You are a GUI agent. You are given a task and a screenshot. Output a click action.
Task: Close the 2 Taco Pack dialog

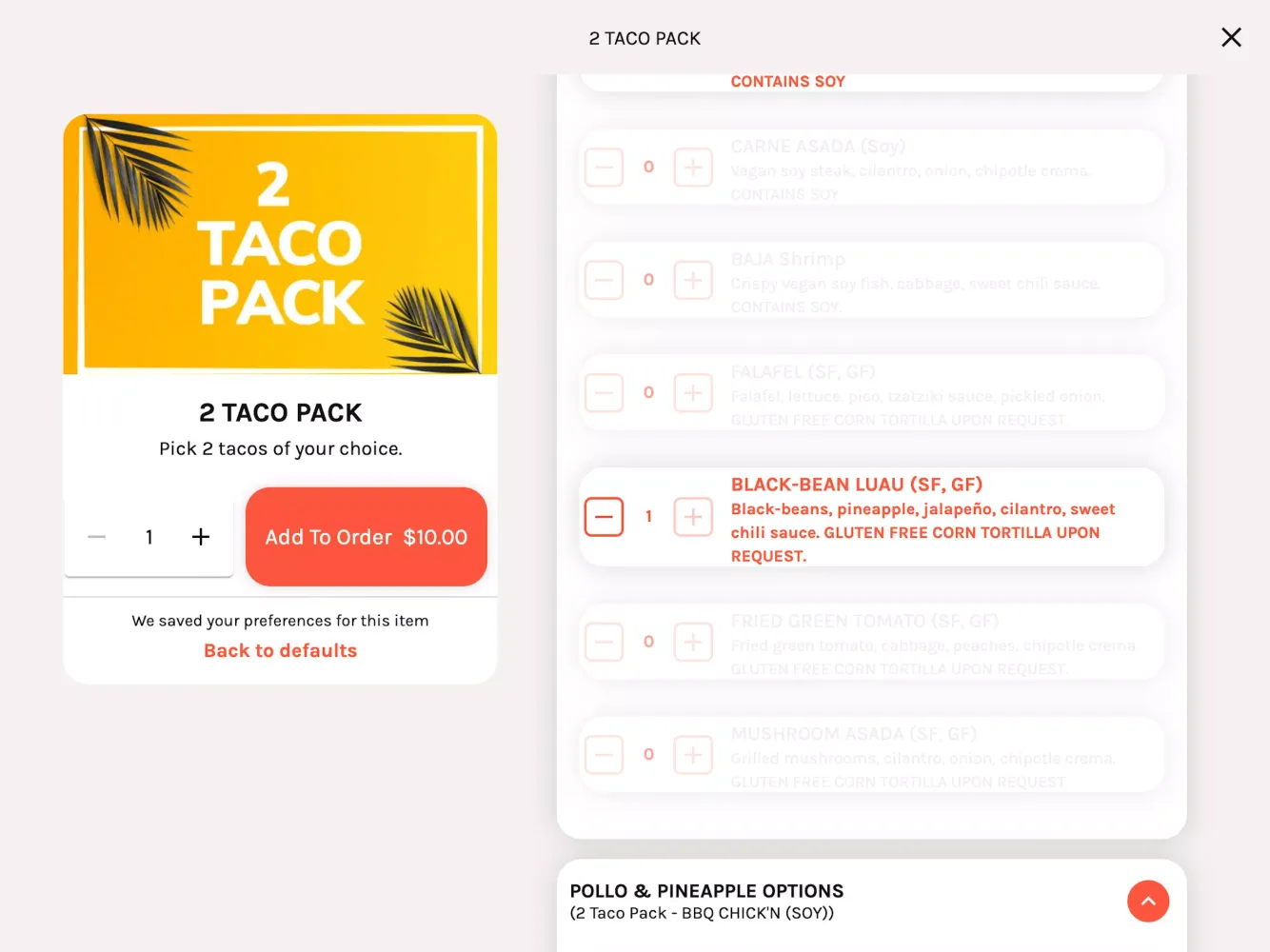(x=1231, y=37)
